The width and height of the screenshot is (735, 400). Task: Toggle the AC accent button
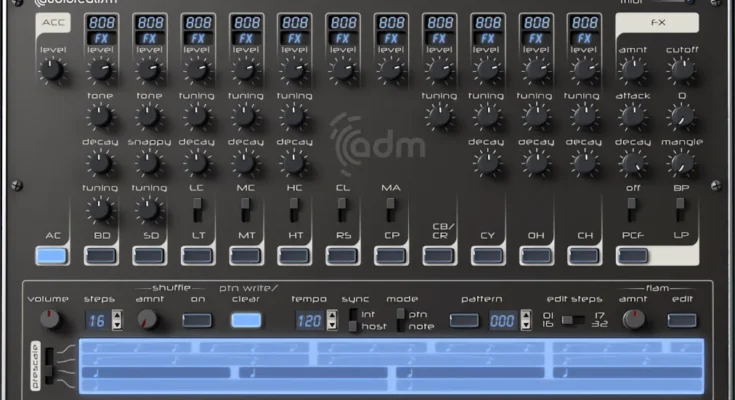(x=51, y=256)
